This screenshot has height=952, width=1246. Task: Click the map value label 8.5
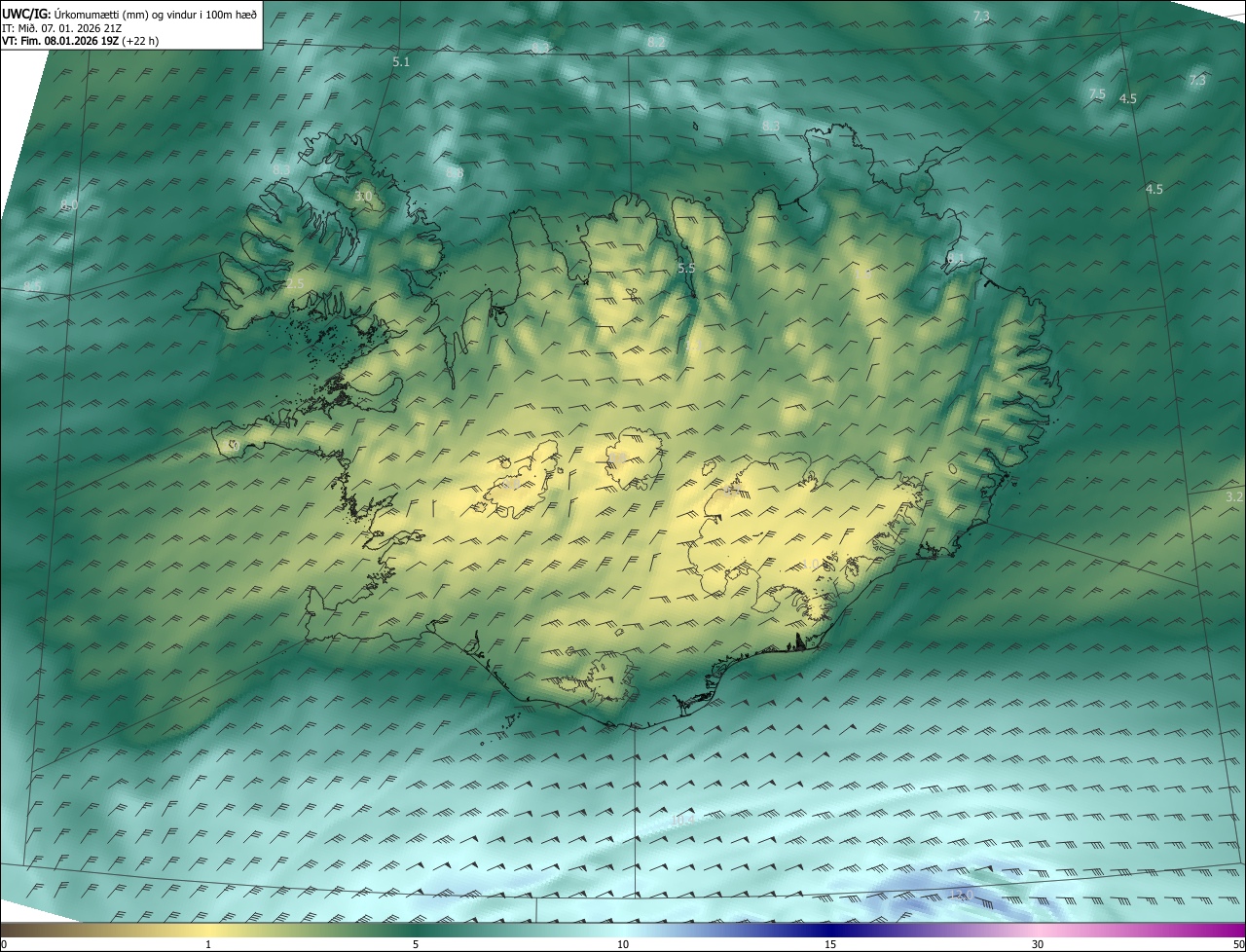[x=33, y=286]
